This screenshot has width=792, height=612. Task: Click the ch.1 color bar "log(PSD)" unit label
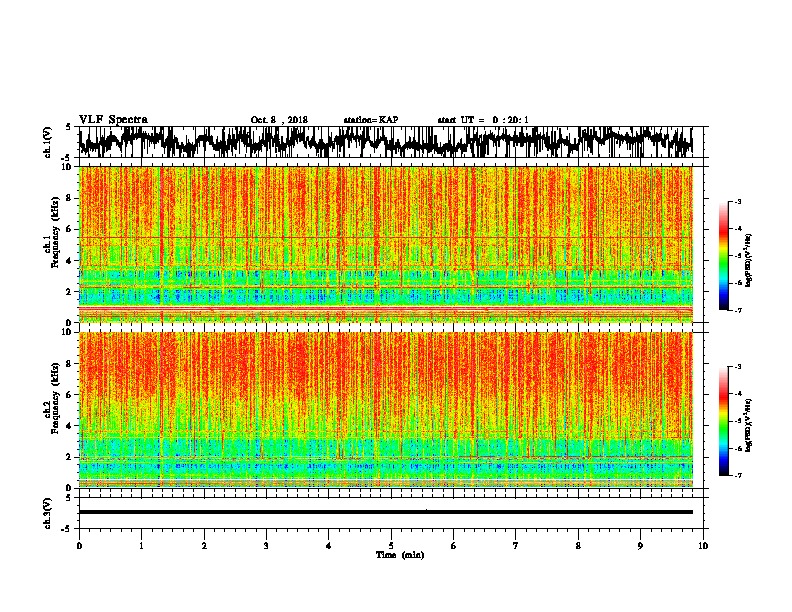749,260
